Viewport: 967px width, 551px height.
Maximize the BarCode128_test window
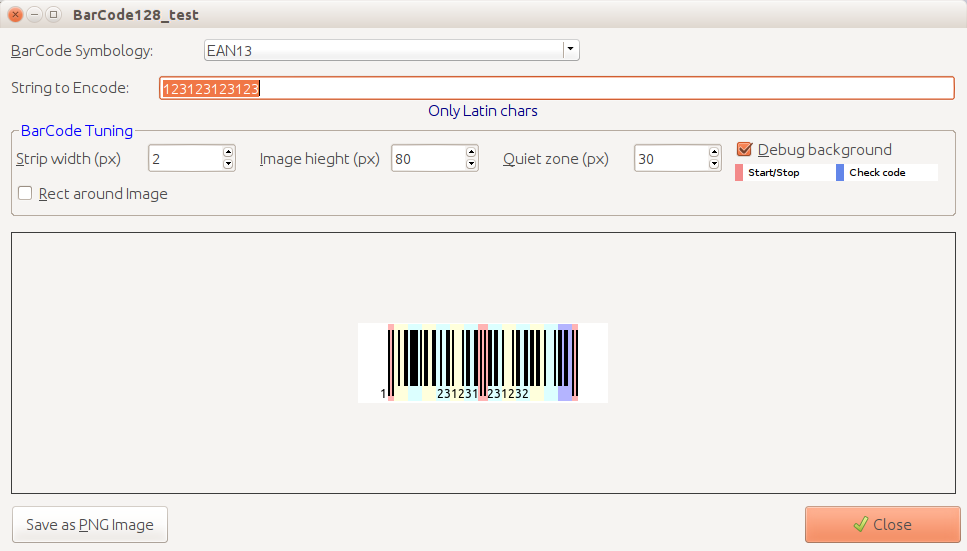(53, 15)
